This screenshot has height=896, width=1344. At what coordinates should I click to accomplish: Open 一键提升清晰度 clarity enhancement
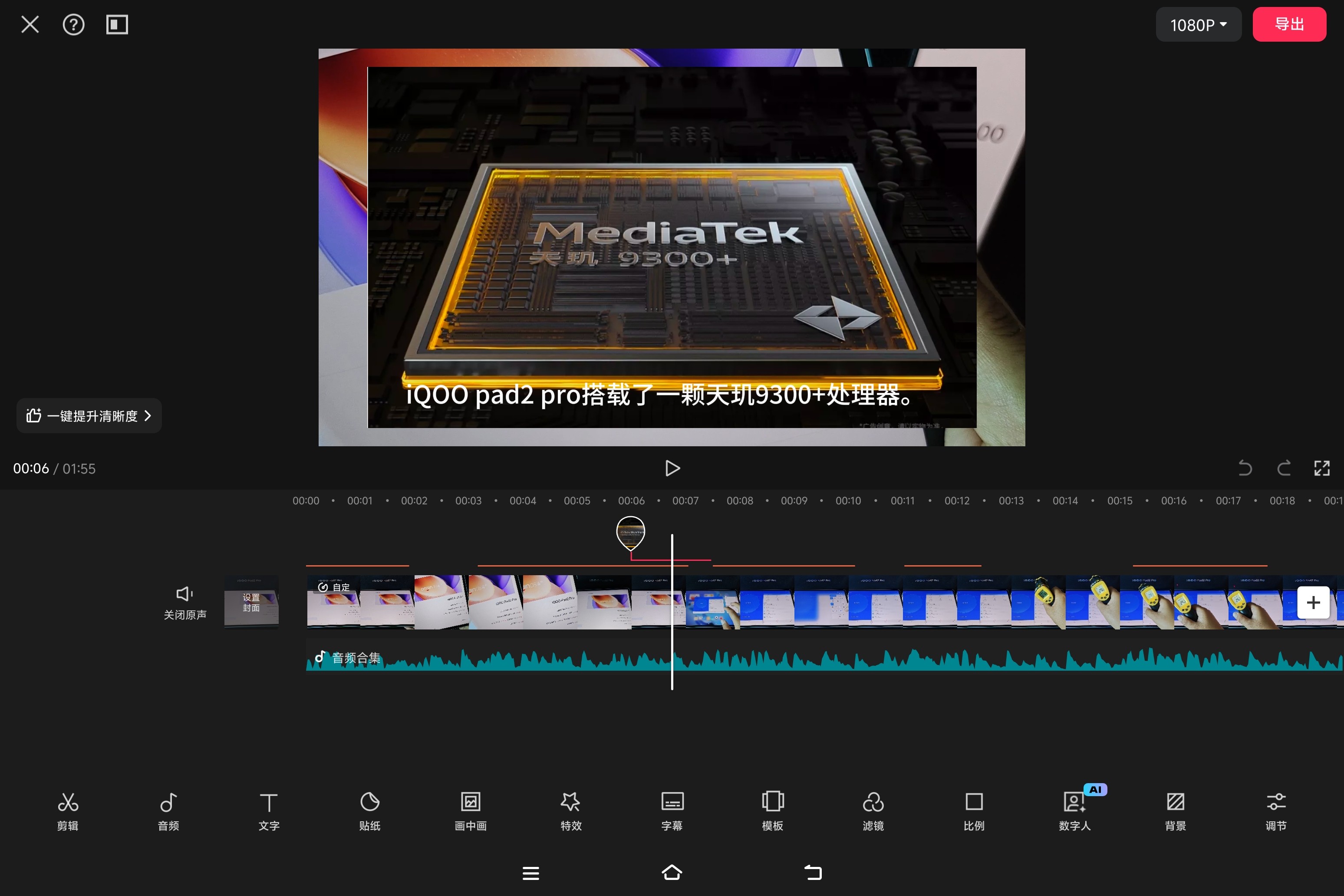(89, 415)
